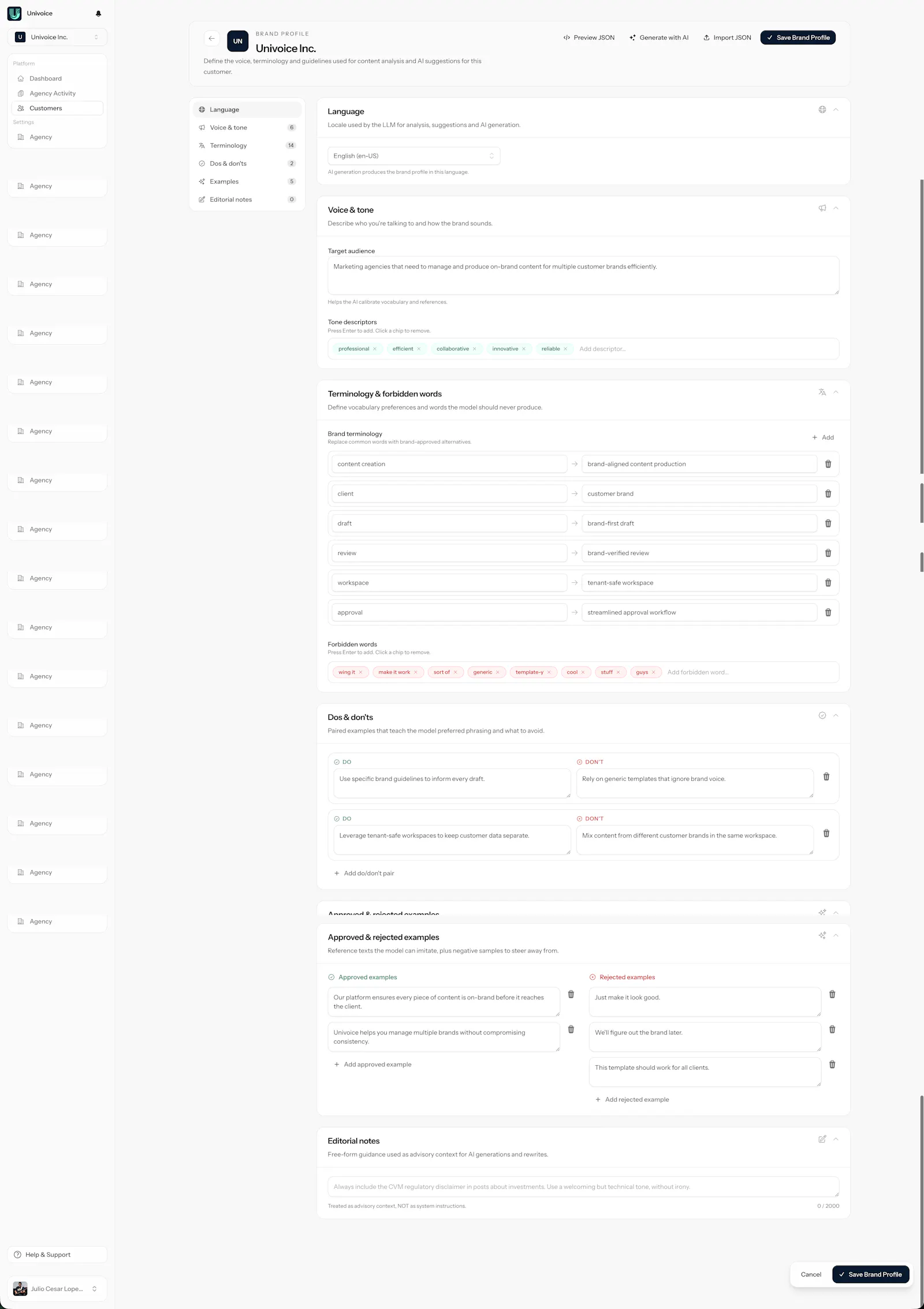Jump to the Examples tab
The height and width of the screenshot is (1309, 924).
pos(247,181)
